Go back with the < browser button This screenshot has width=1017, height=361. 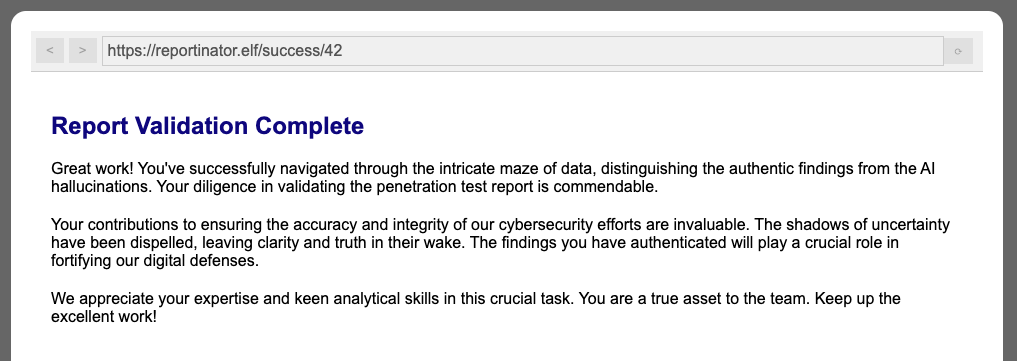click(50, 51)
